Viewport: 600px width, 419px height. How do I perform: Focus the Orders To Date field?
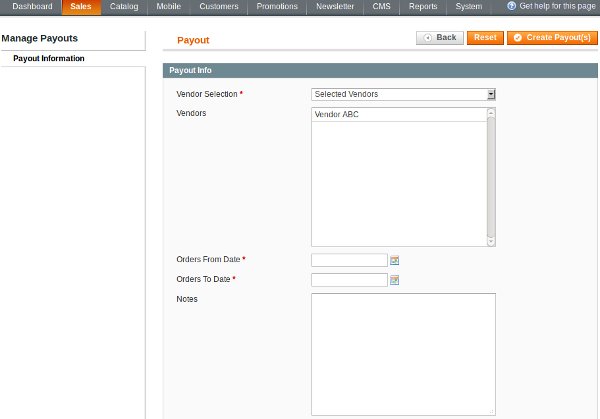(x=349, y=280)
